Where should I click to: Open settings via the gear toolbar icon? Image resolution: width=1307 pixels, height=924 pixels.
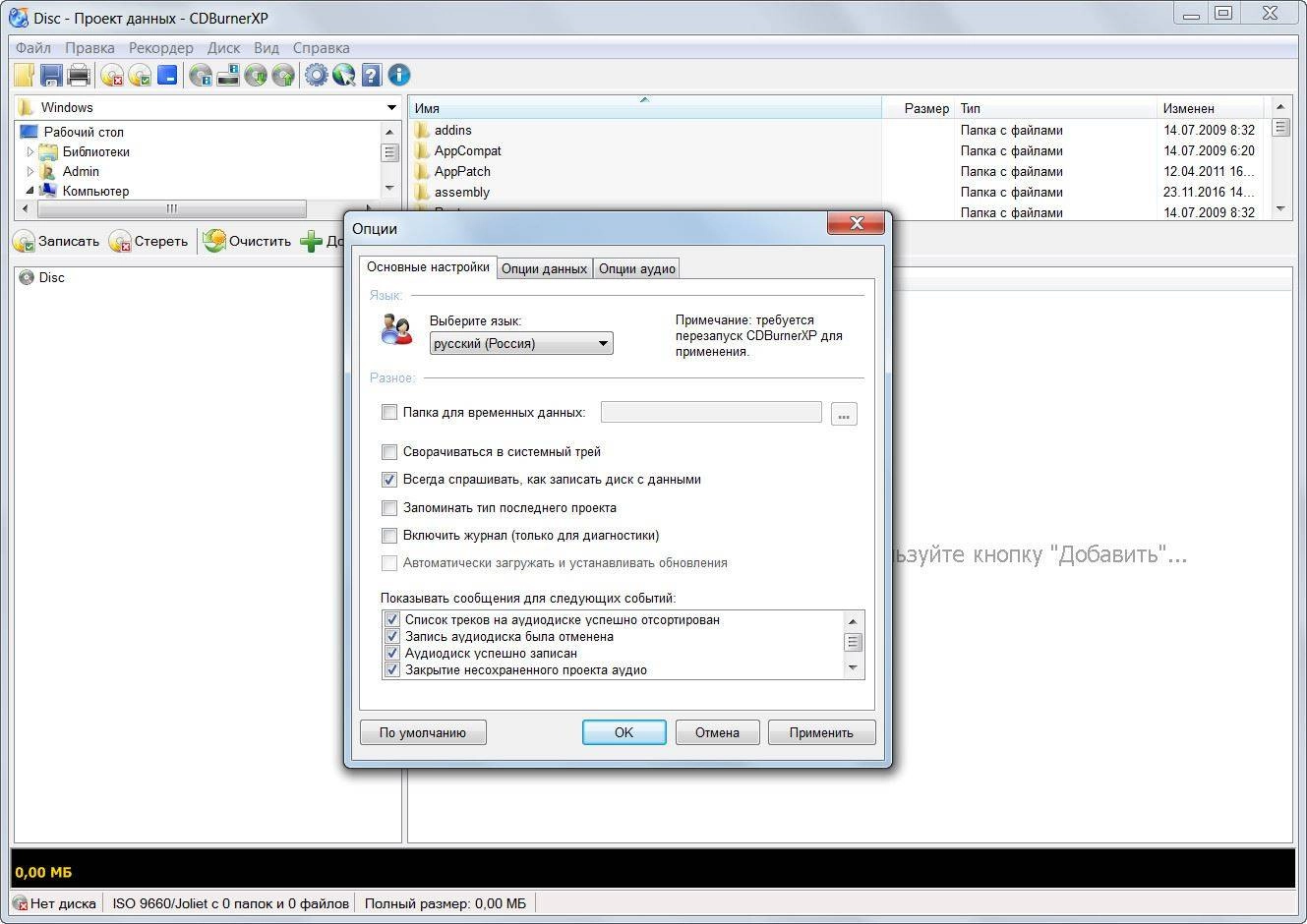[x=316, y=75]
